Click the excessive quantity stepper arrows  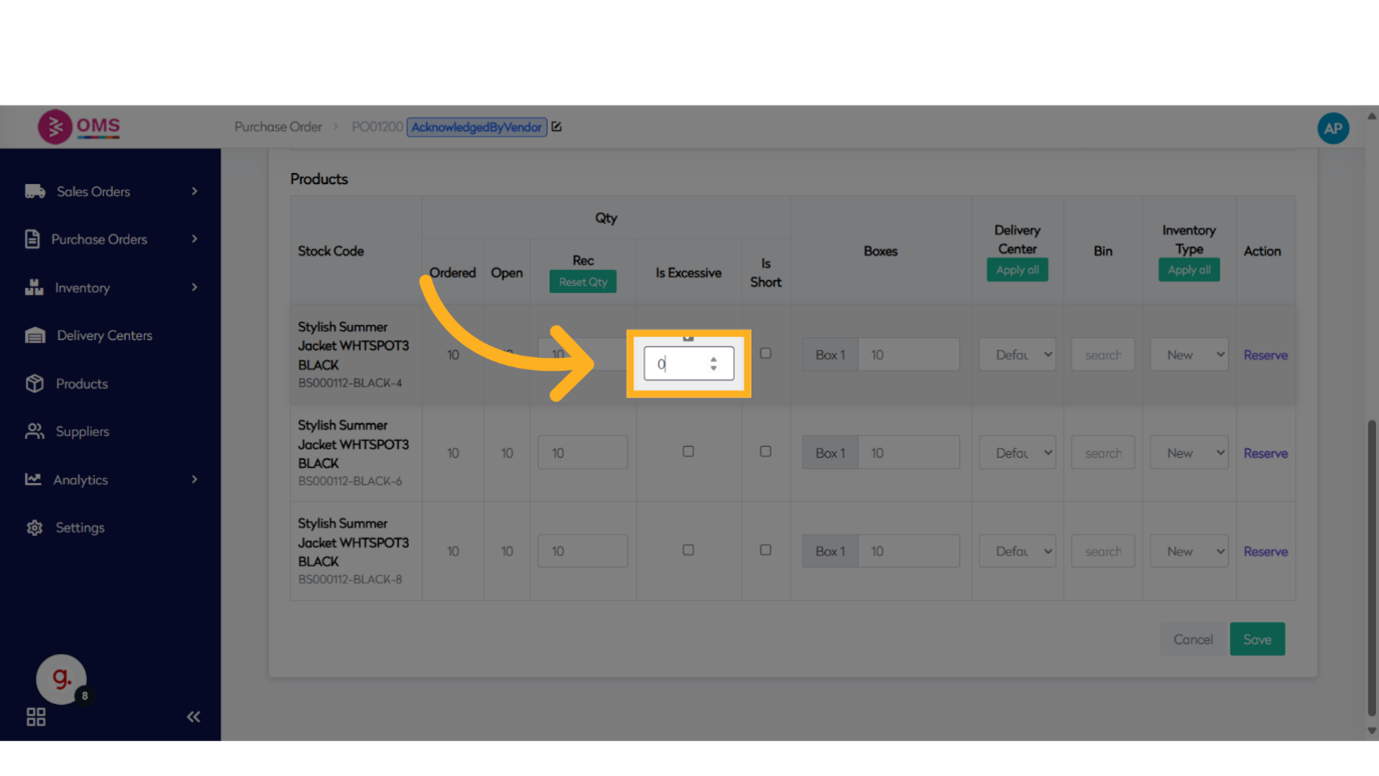[713, 364]
